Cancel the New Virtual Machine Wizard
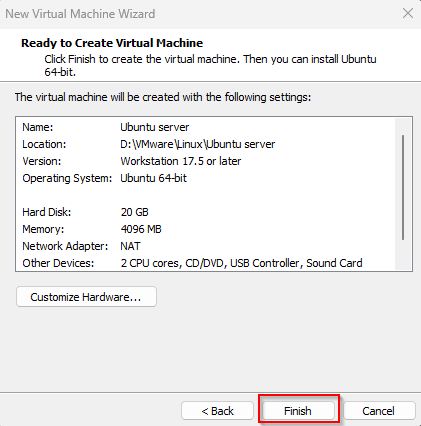 click(x=379, y=411)
